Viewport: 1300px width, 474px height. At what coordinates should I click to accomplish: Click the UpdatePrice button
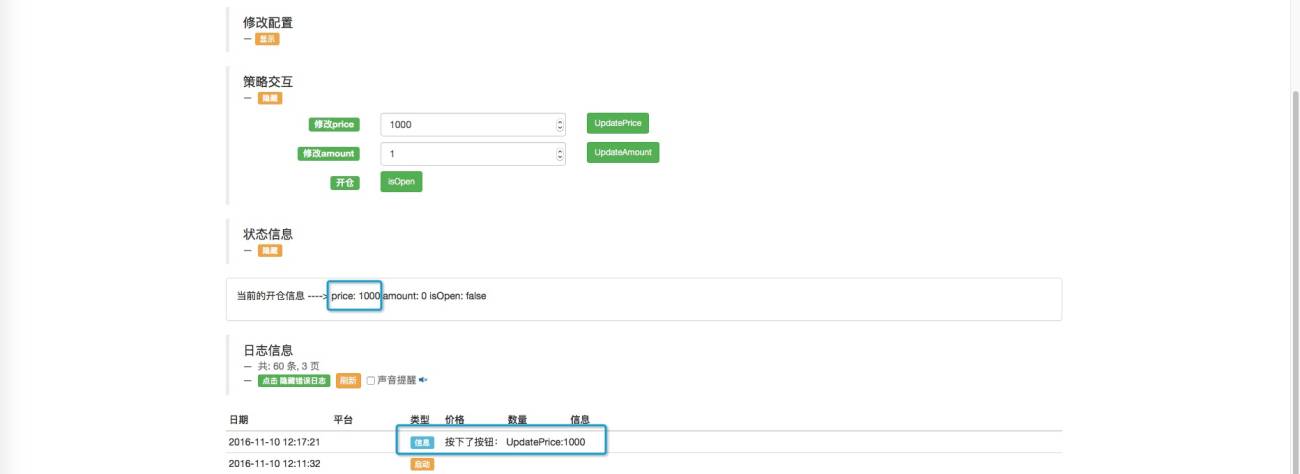[x=617, y=123]
